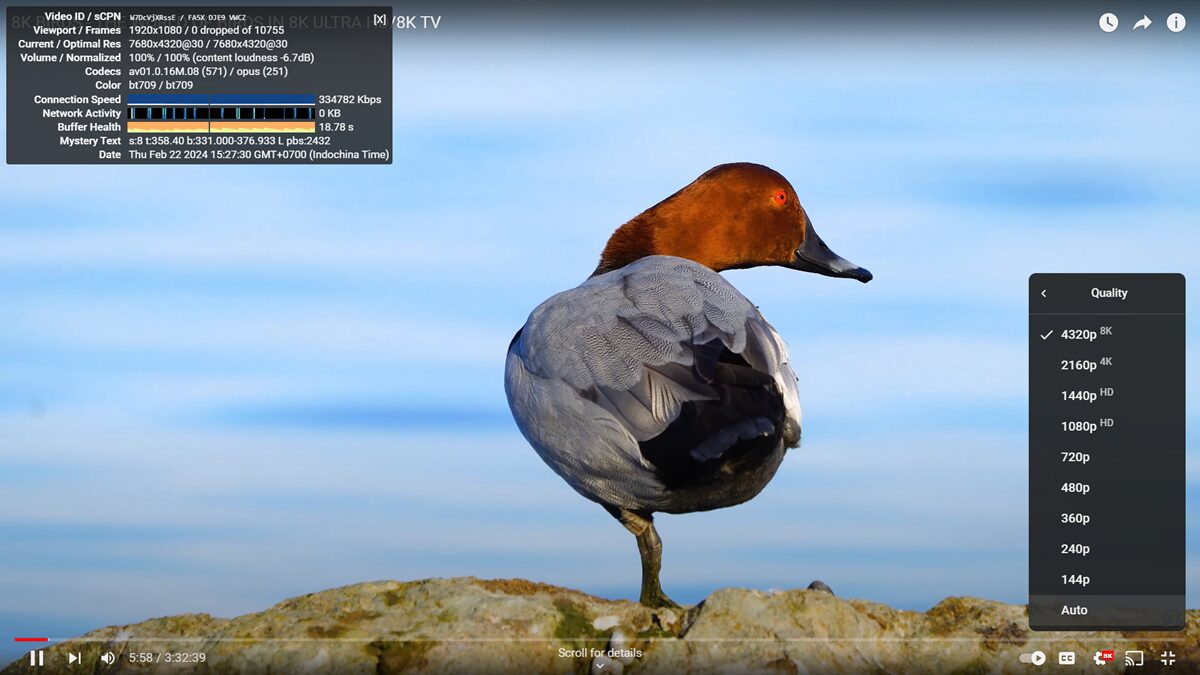Skip to the next video

coord(74,658)
